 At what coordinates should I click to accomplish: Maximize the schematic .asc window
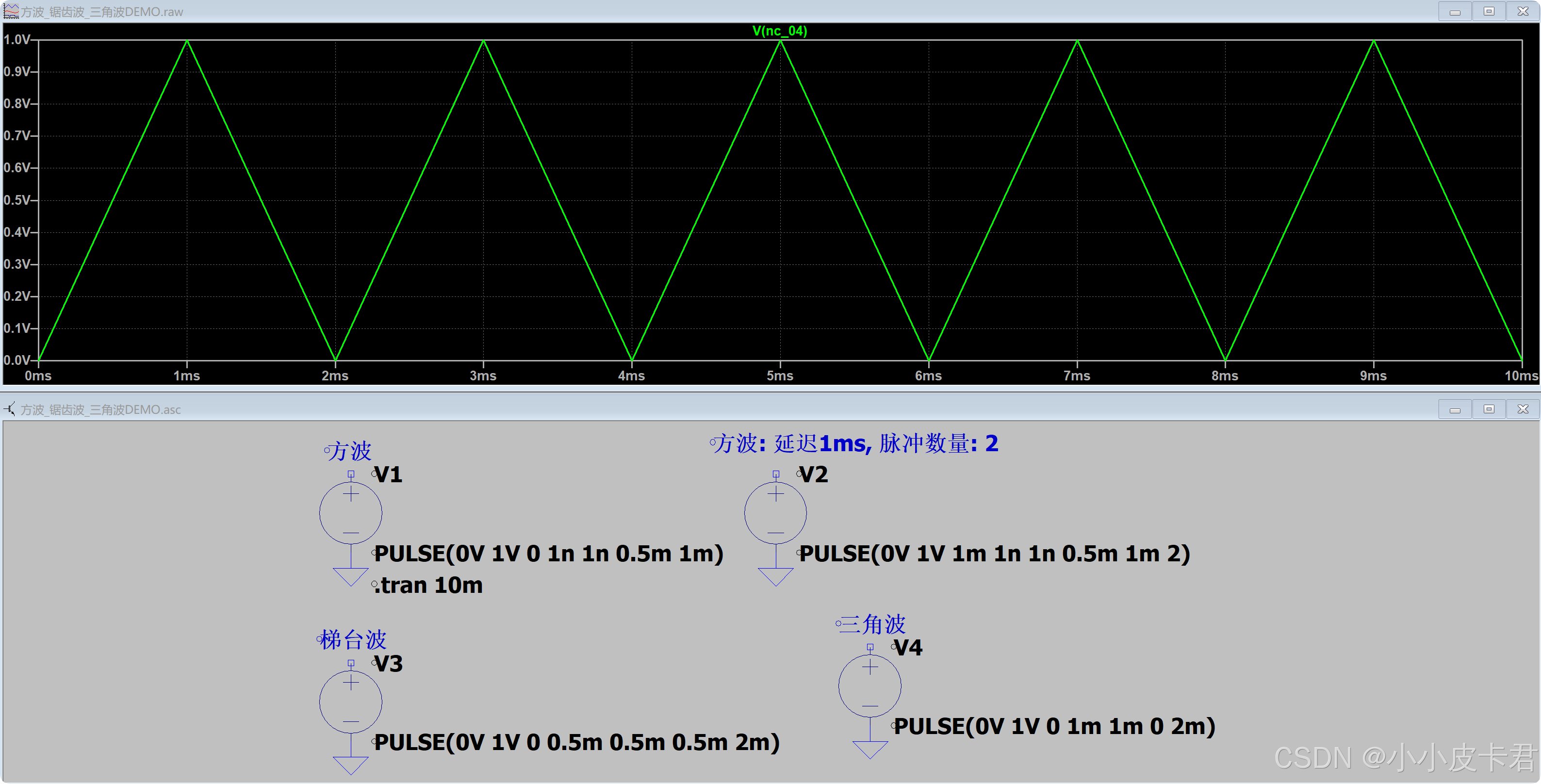(x=1489, y=409)
